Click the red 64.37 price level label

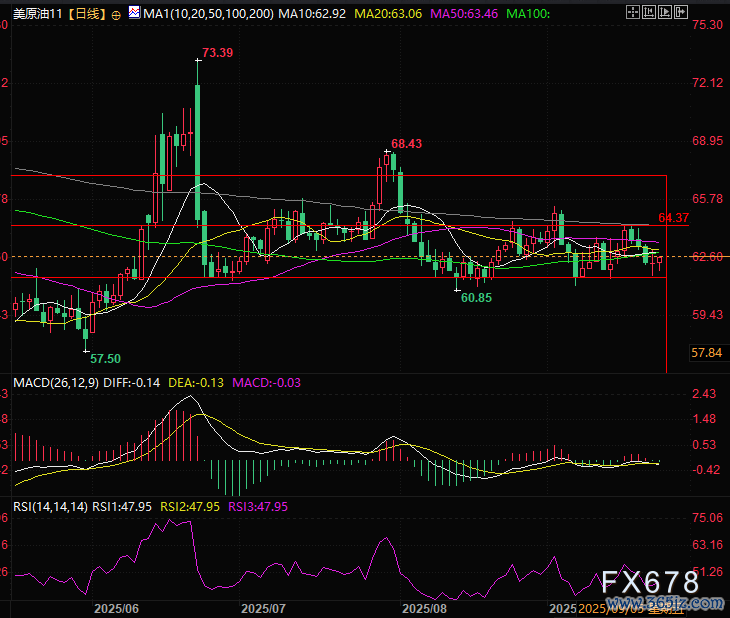[674, 217]
